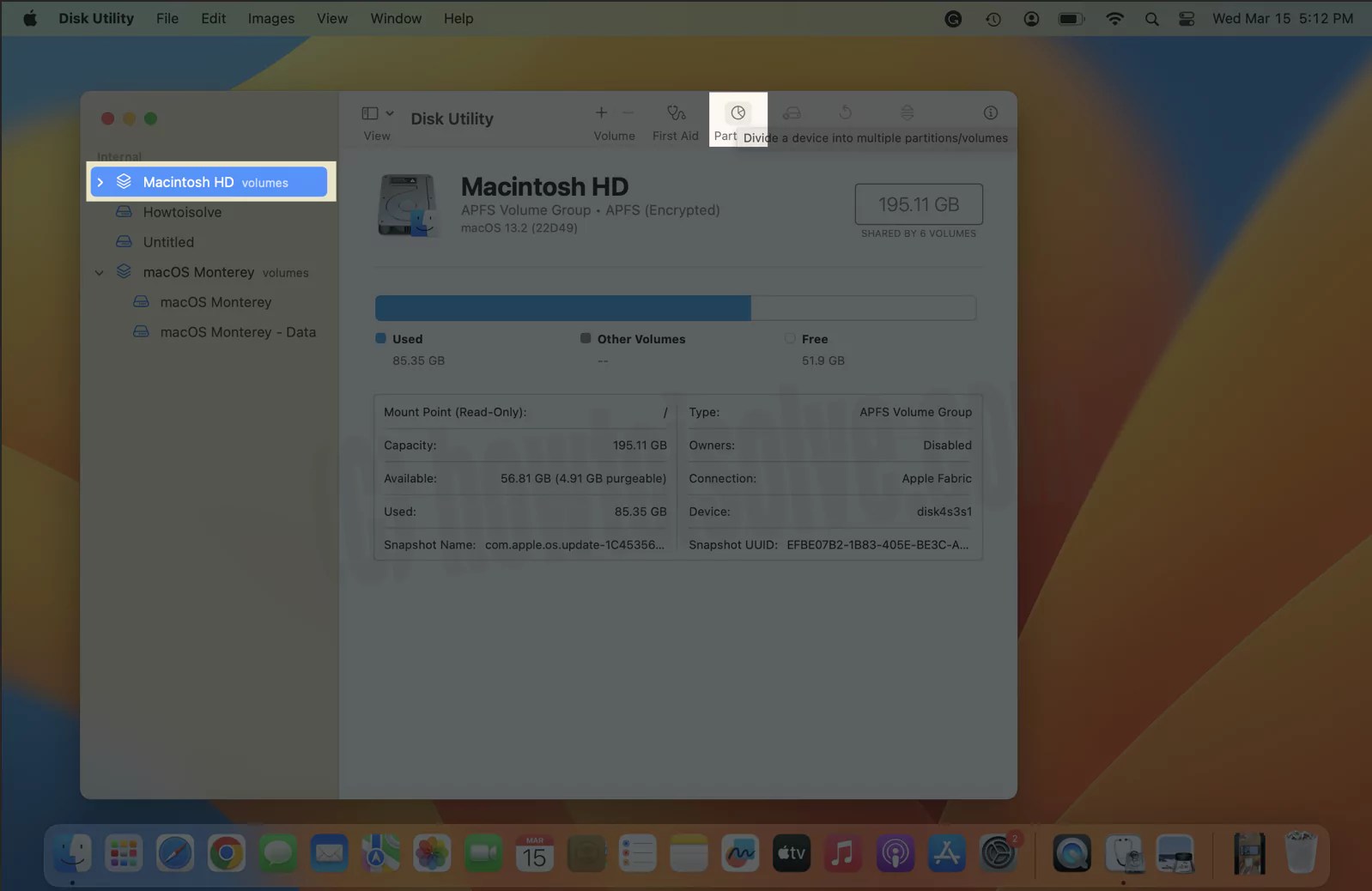Open the Edit menu
This screenshot has width=1372, height=891.
(x=213, y=18)
